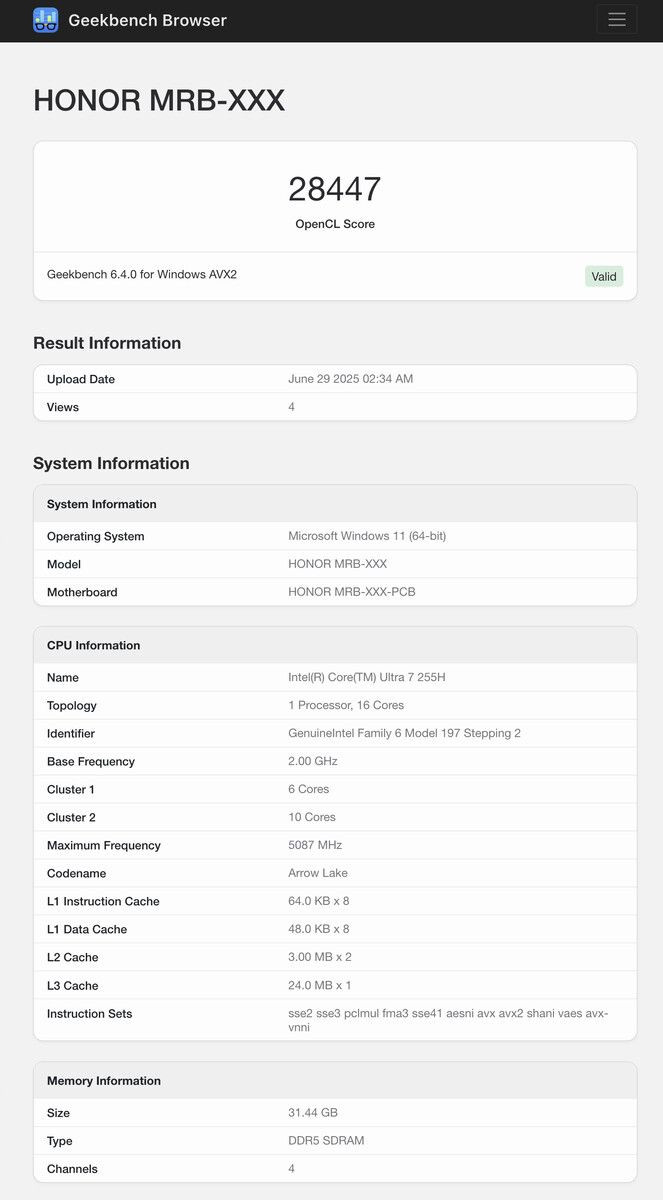Click the DDR5 SDRAM memory type value
This screenshot has height=1200, width=663.
[328, 1141]
